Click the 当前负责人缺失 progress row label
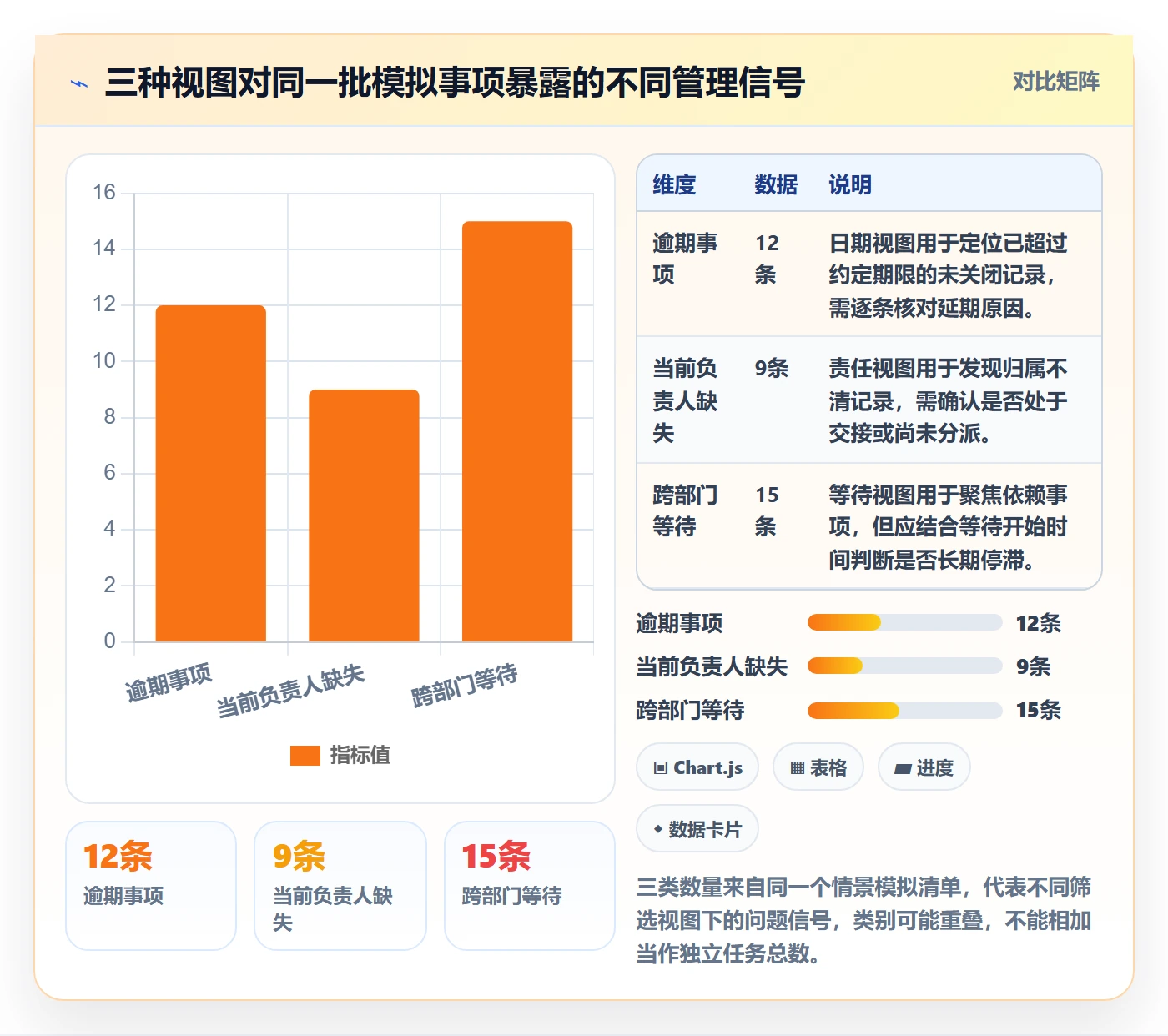This screenshot has height=1036, width=1168. 712,666
